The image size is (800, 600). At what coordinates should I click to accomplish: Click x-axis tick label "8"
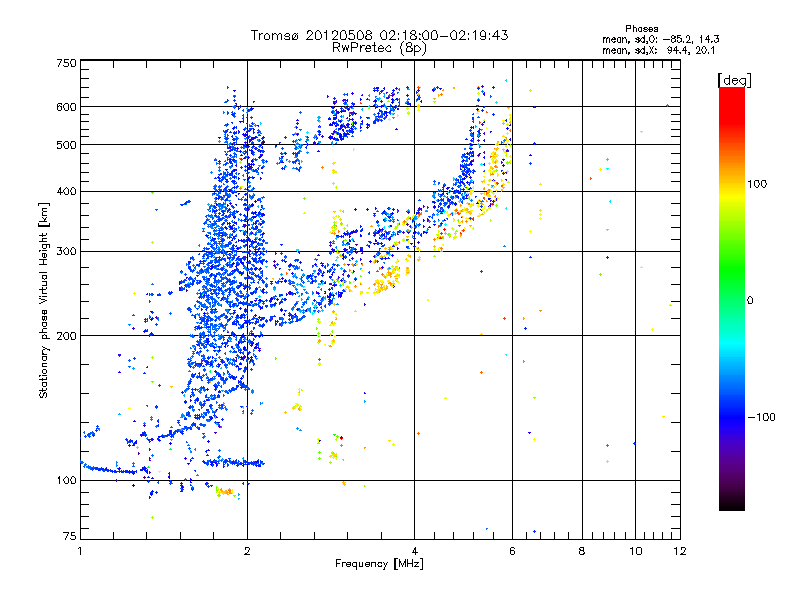click(582, 551)
